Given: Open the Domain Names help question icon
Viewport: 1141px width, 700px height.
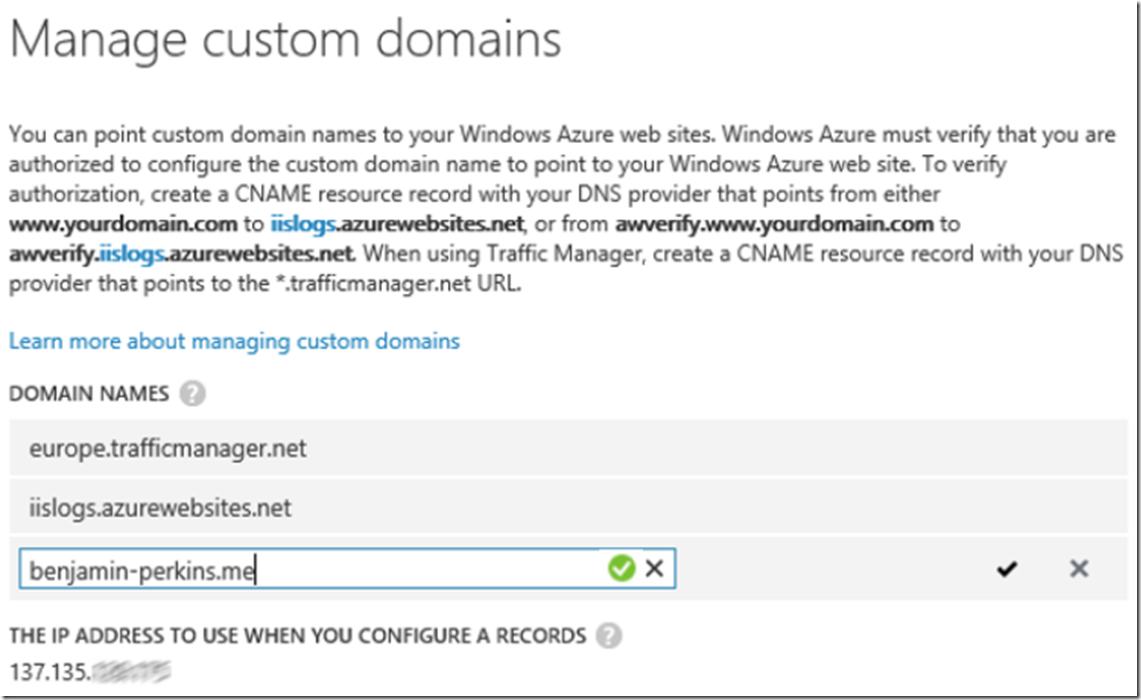Looking at the screenshot, I should [x=192, y=394].
